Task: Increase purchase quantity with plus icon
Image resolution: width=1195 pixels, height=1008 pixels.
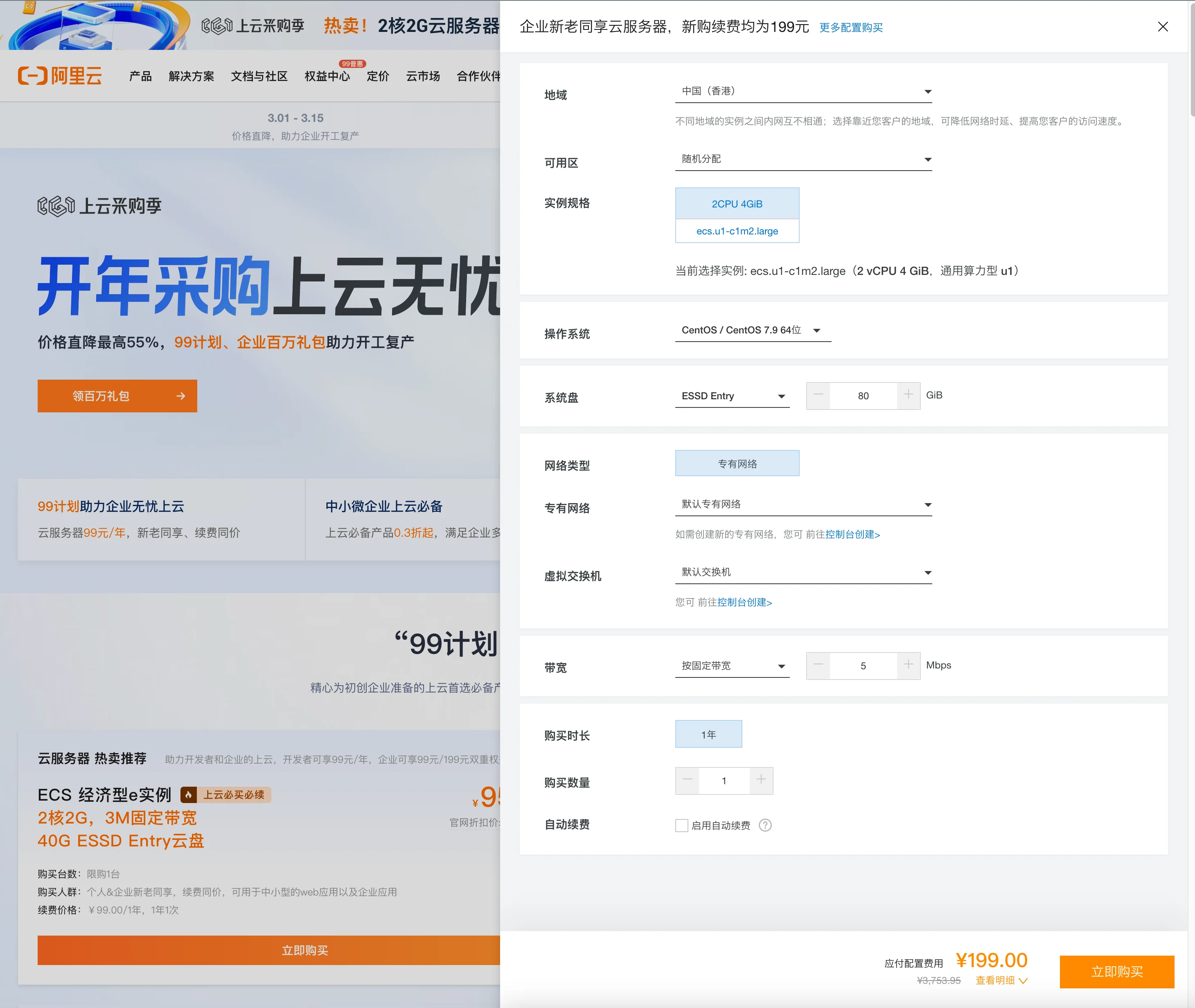Action: pos(761,780)
